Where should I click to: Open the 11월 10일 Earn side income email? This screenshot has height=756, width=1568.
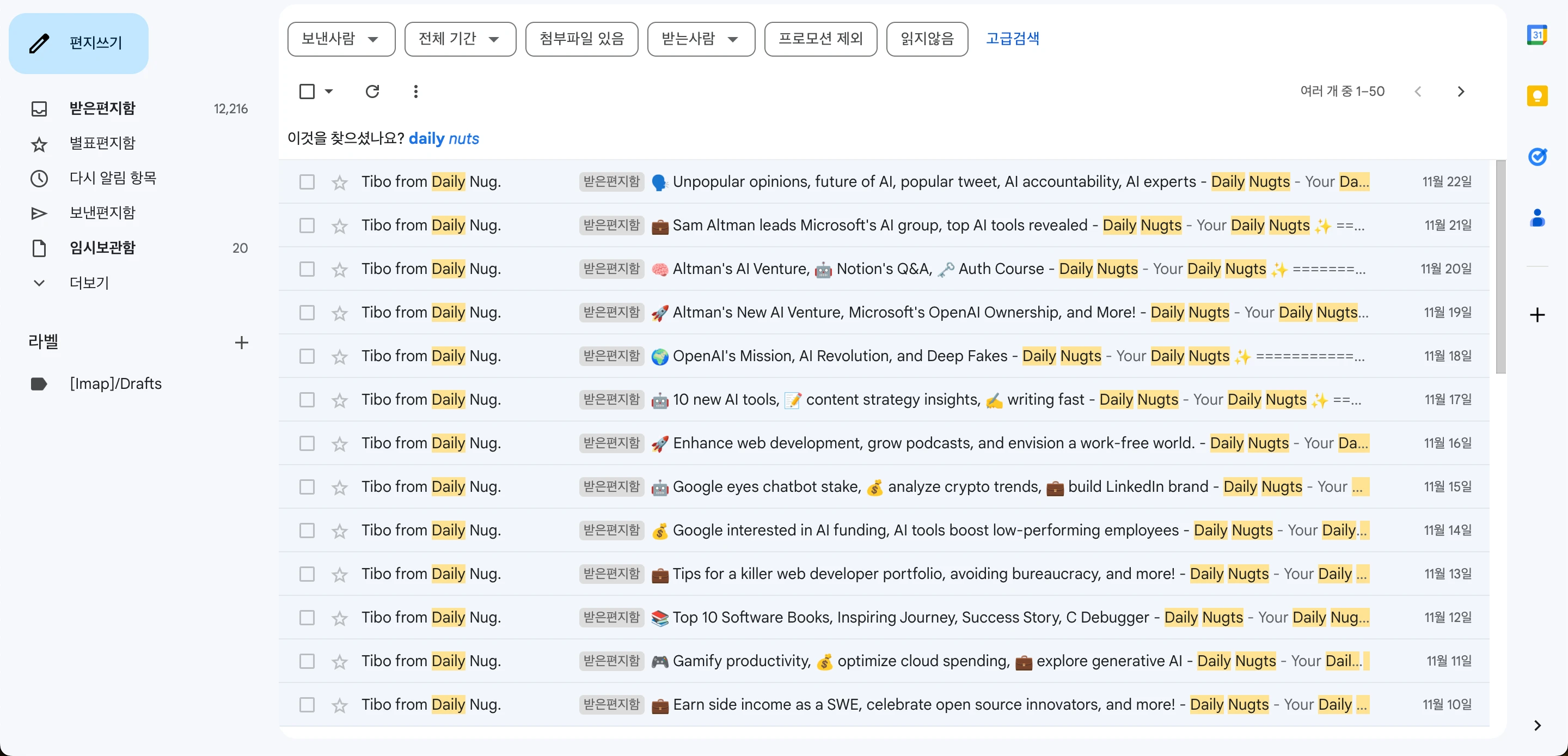point(884,705)
